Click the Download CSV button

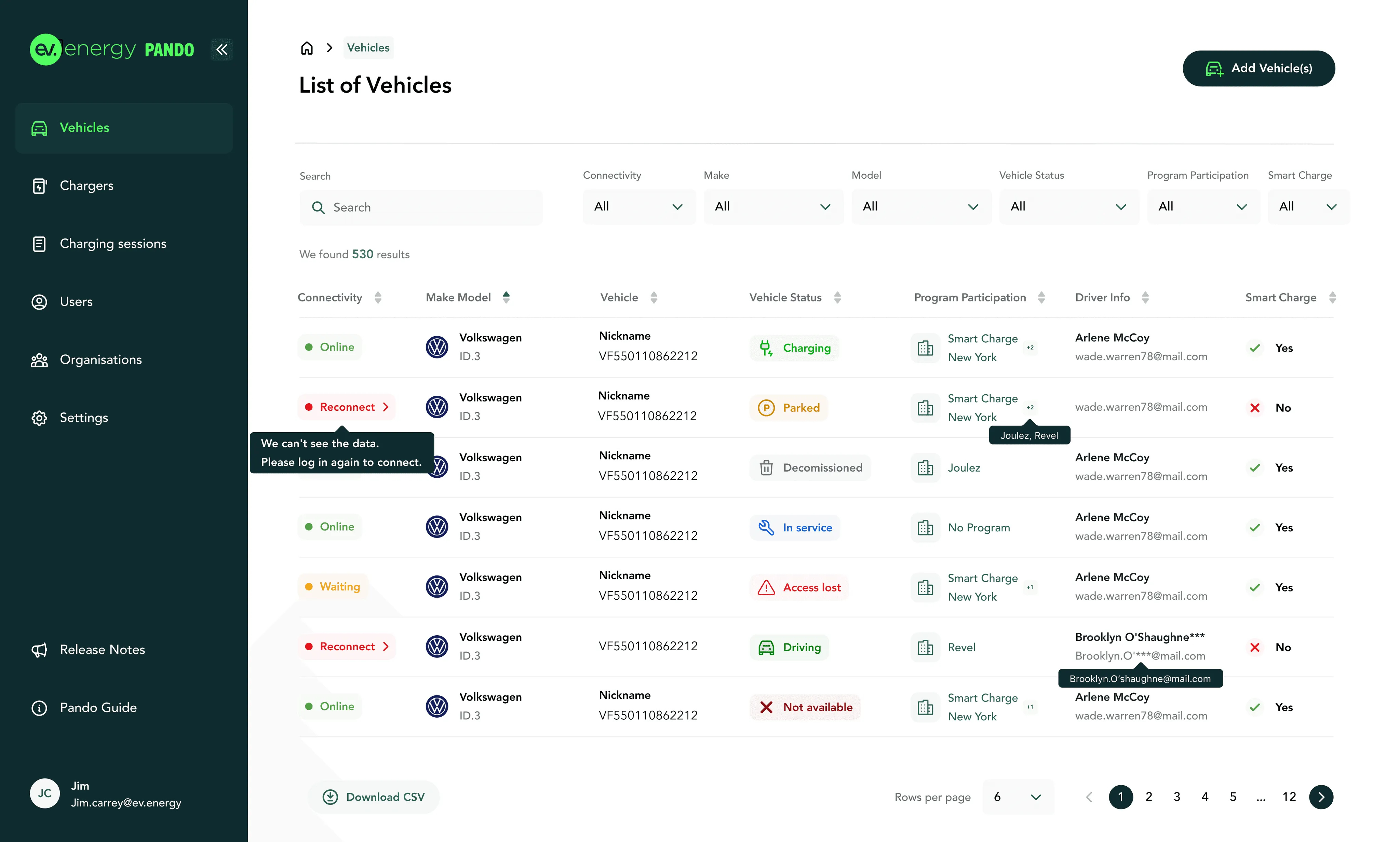pos(373,797)
